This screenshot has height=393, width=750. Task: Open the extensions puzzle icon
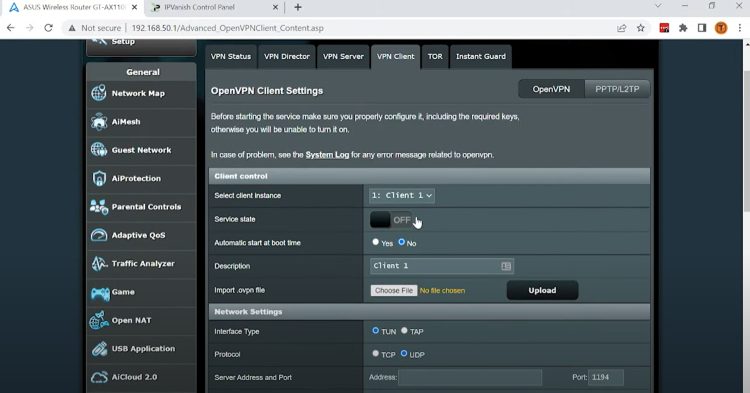tap(683, 28)
